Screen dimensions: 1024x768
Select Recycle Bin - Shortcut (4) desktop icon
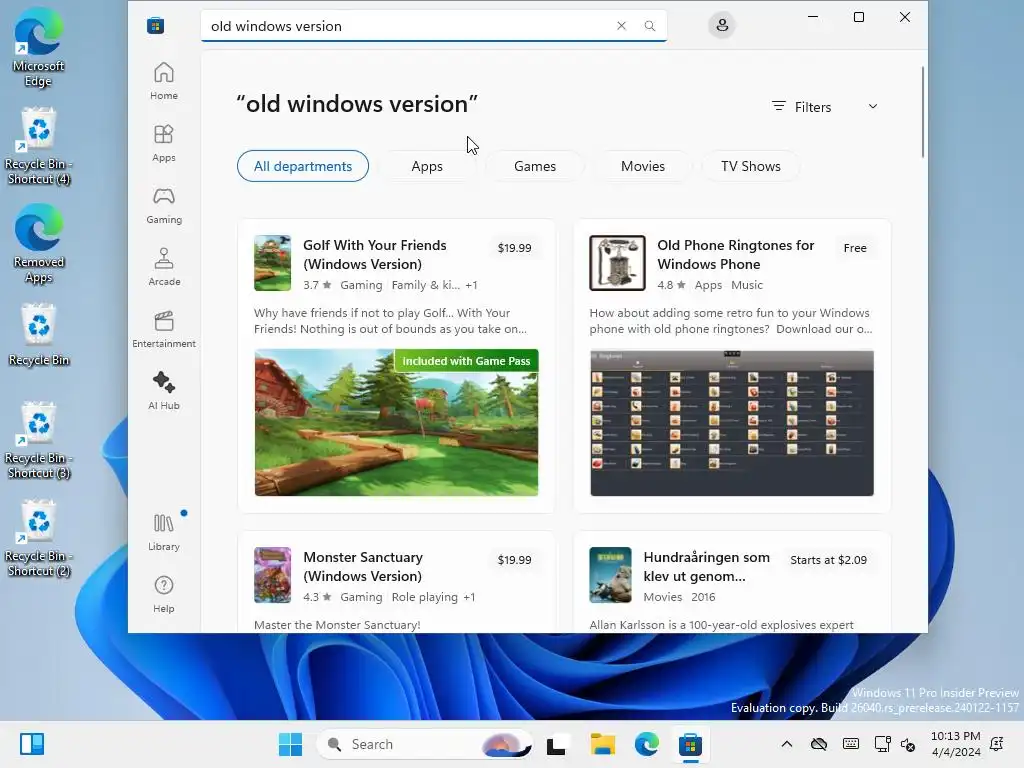click(x=39, y=146)
